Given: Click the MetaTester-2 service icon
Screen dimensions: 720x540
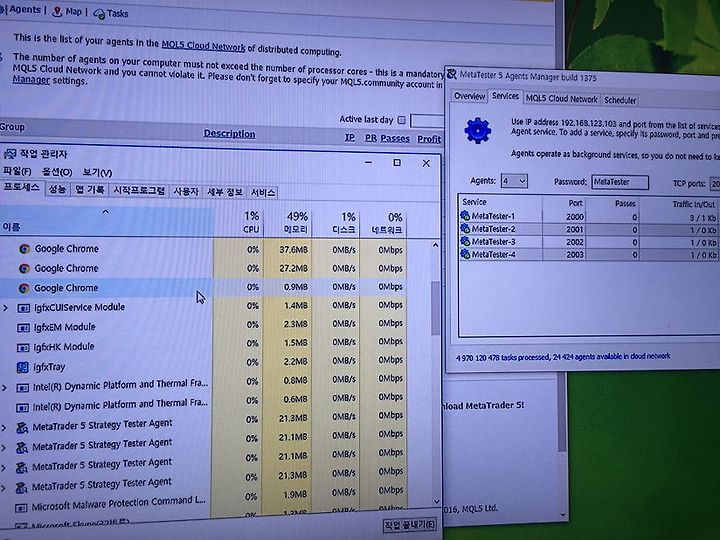Looking at the screenshot, I should pyautogui.click(x=465, y=228).
